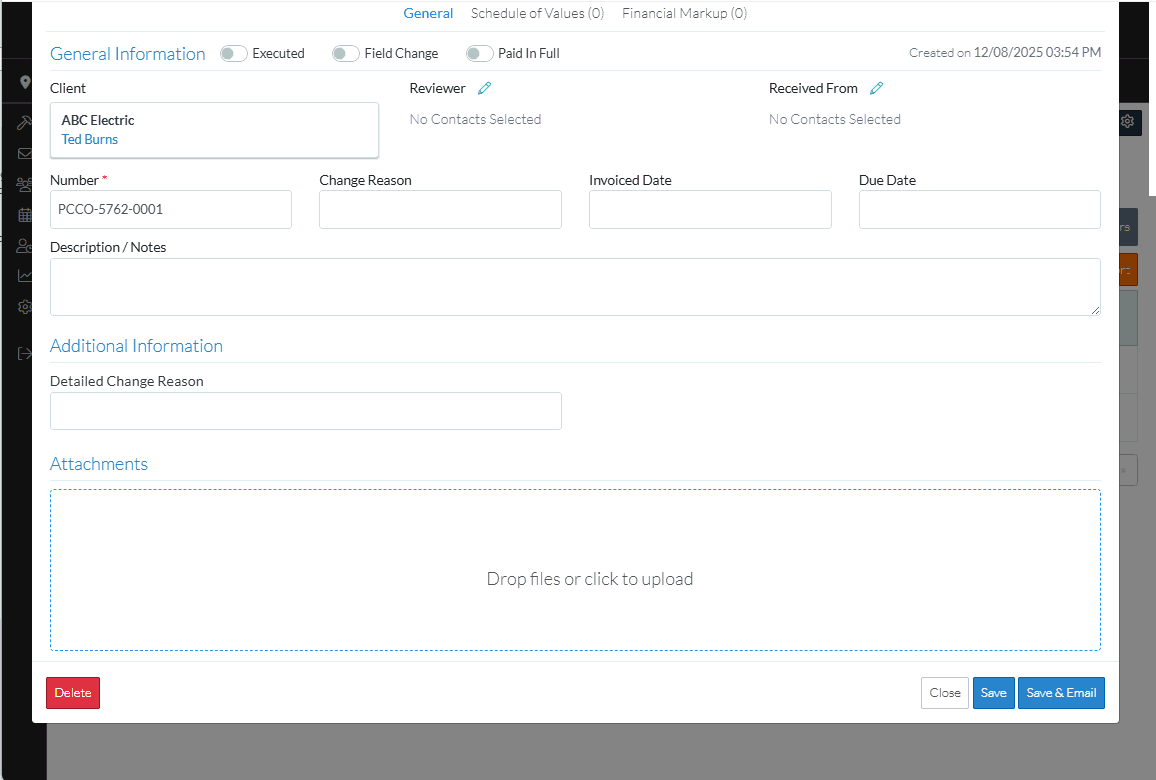Click the Drop files upload area

[575, 570]
